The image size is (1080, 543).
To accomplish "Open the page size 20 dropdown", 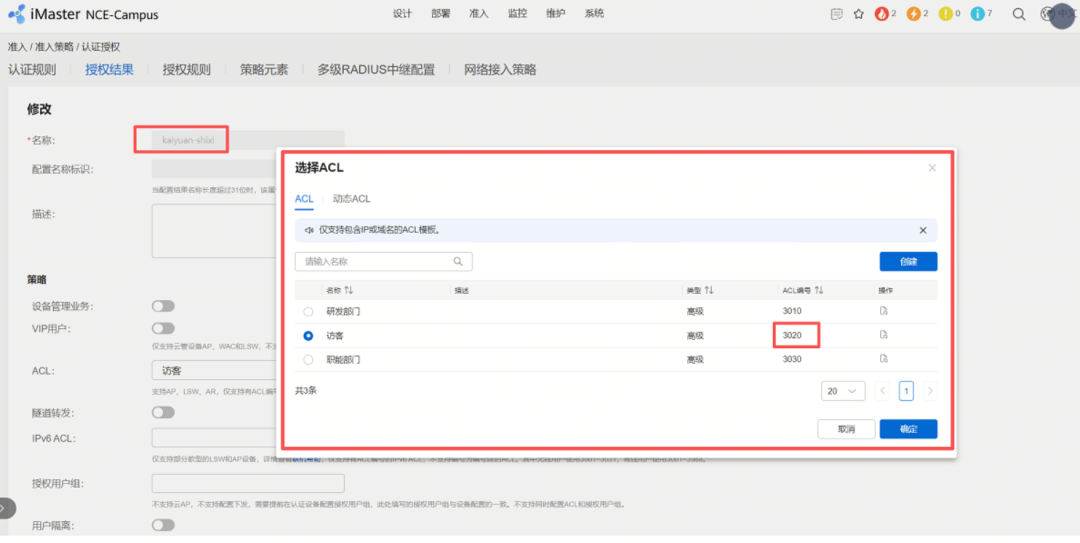I will 843,391.
